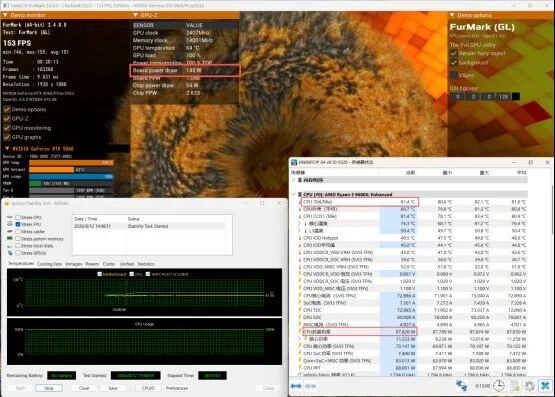Click thermometer icon beside CPU CCD1 (Tdie)

[x=300, y=216]
